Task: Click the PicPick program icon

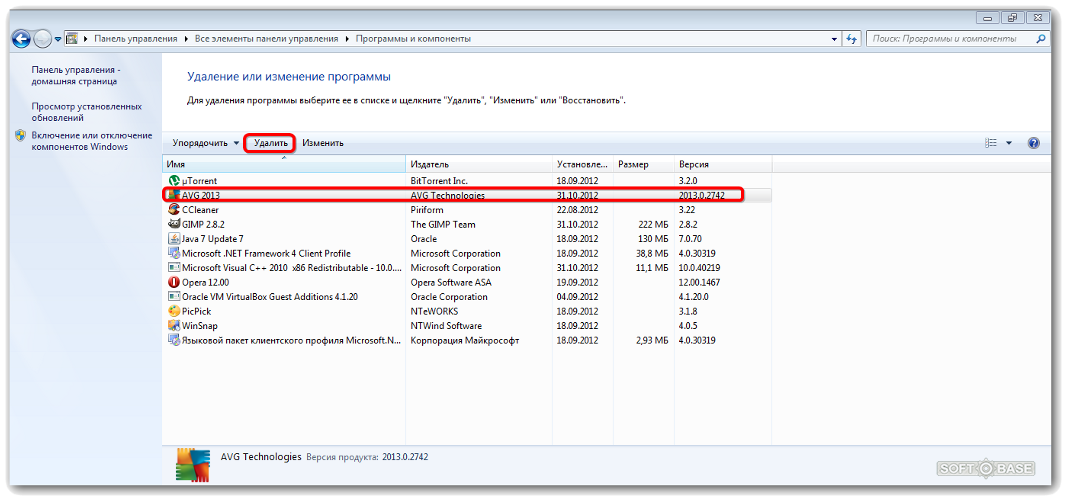Action: pyautogui.click(x=174, y=311)
